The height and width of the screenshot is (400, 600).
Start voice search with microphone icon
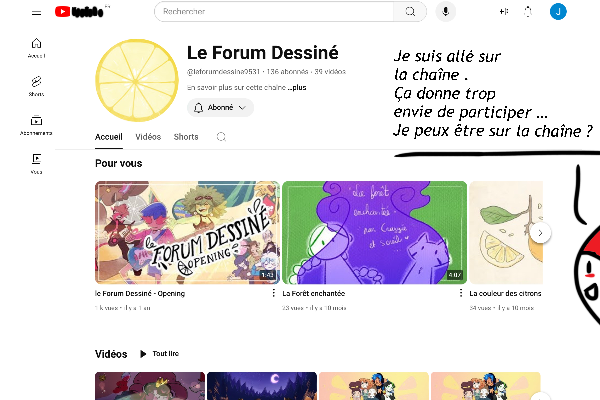click(x=445, y=11)
